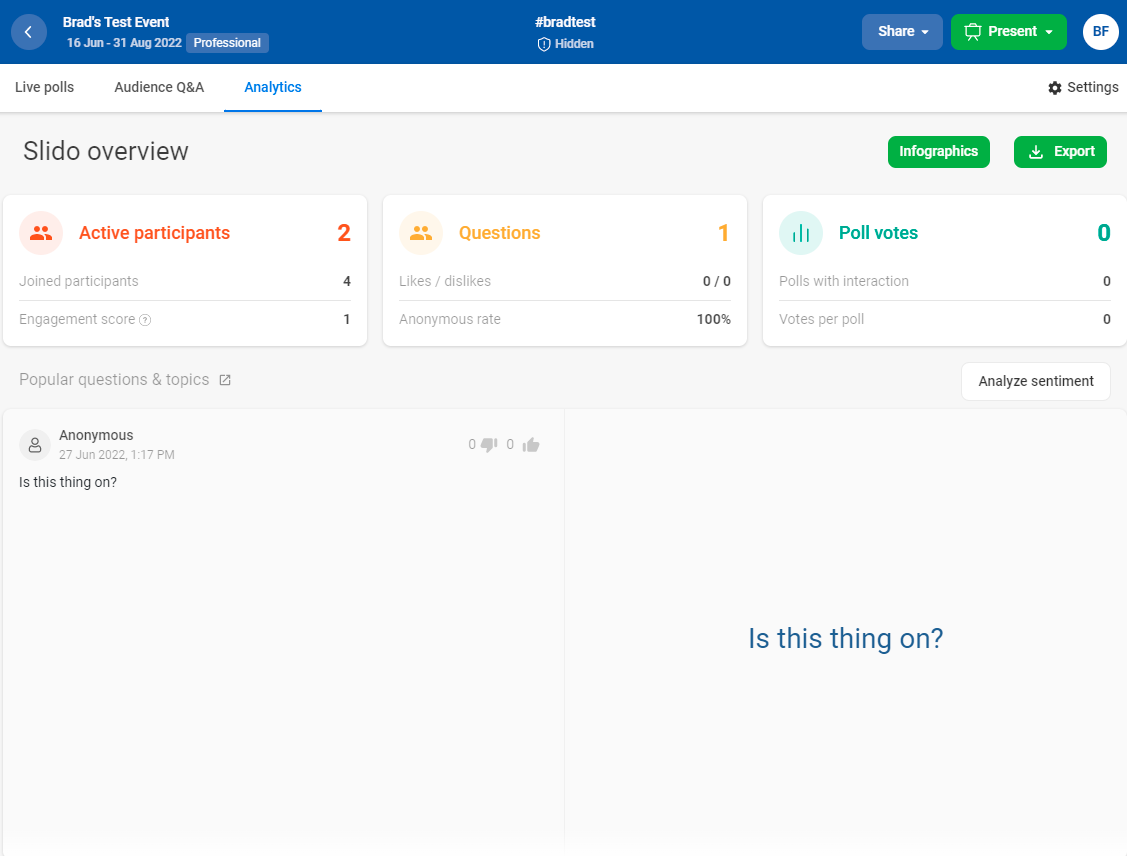The width and height of the screenshot is (1127, 856).
Task: Click the Active participants icon
Action: 40,232
